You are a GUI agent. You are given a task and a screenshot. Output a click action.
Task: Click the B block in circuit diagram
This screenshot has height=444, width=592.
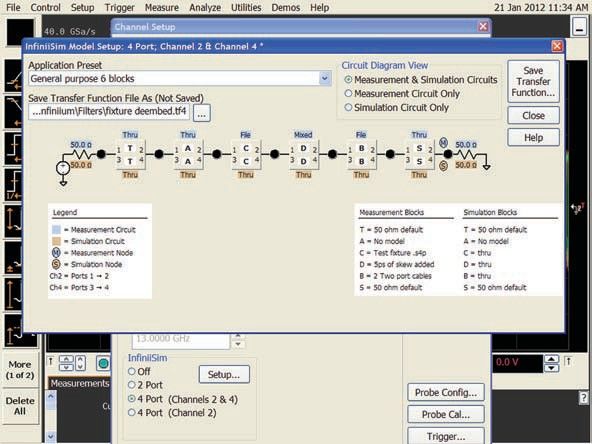click(361, 155)
